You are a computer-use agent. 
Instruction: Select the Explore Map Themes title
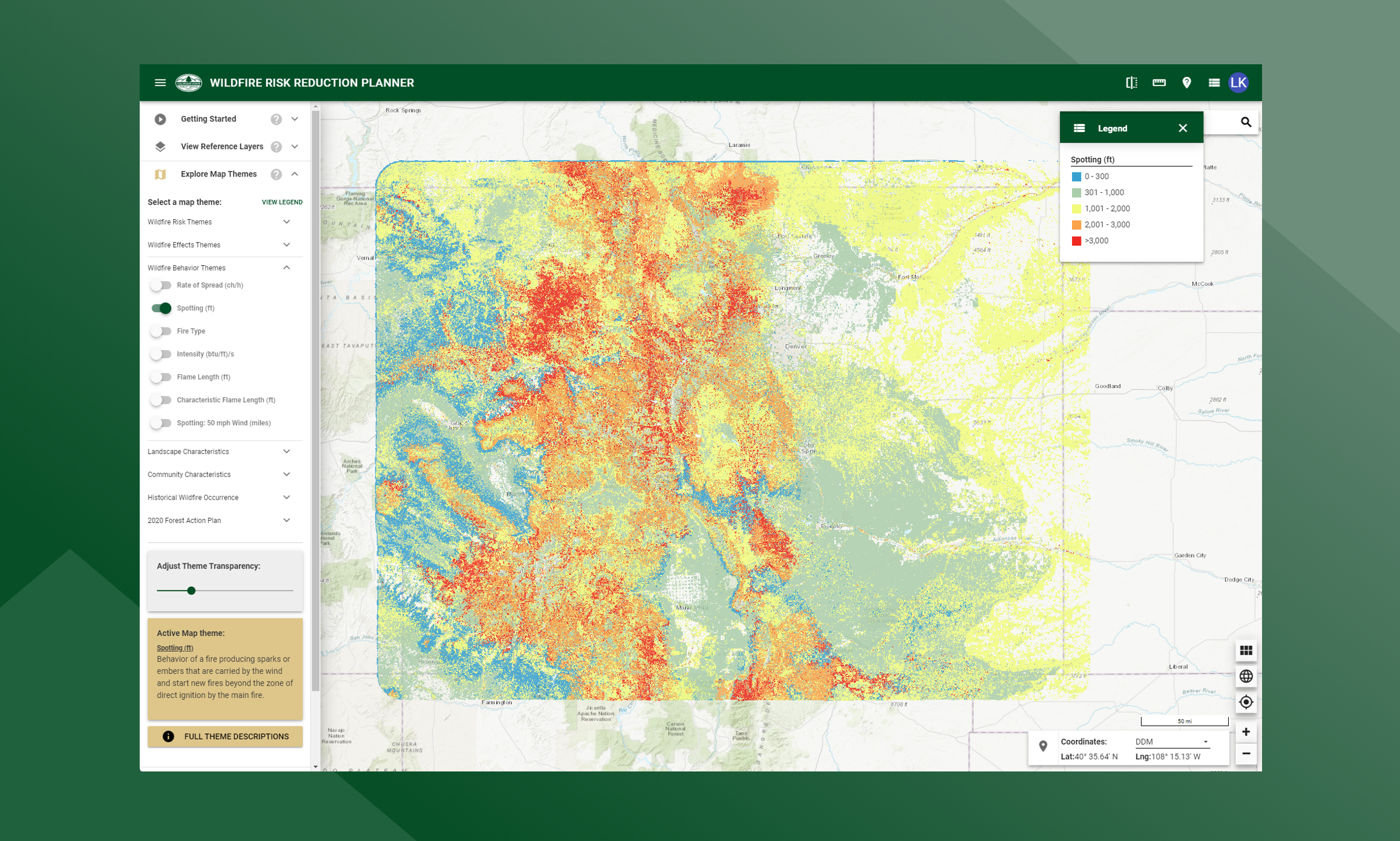click(219, 174)
